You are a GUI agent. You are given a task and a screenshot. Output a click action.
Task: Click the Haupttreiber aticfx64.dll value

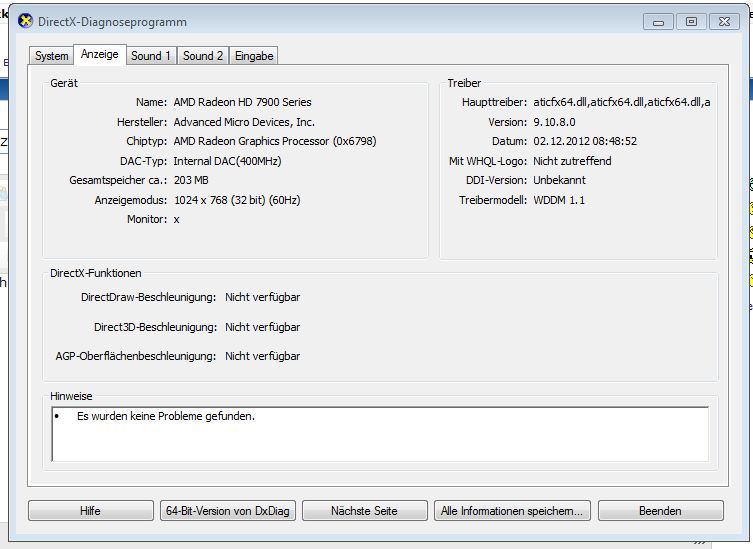tap(622, 102)
